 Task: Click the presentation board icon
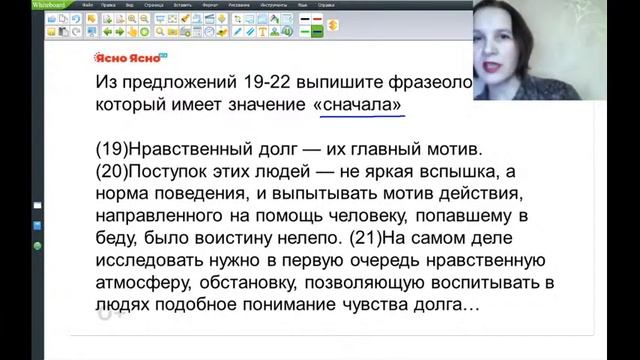[160, 19]
